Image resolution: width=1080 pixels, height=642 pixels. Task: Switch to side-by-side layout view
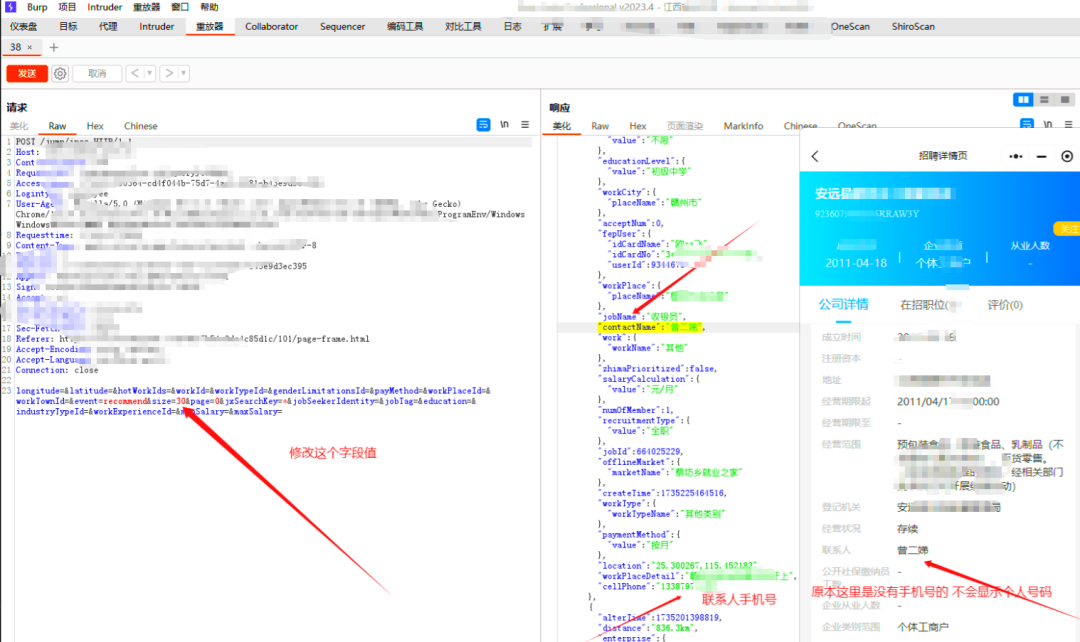[x=1024, y=100]
